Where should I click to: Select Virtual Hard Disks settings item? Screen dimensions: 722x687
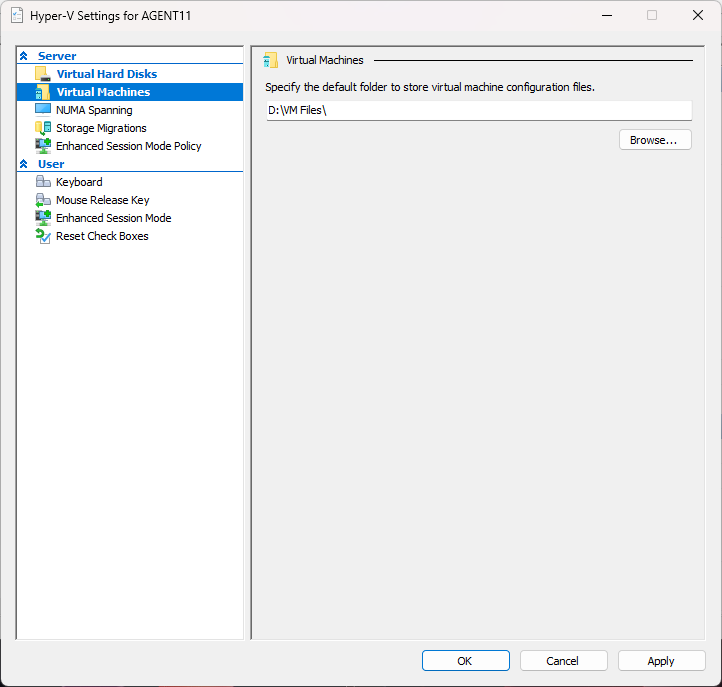(x=106, y=74)
